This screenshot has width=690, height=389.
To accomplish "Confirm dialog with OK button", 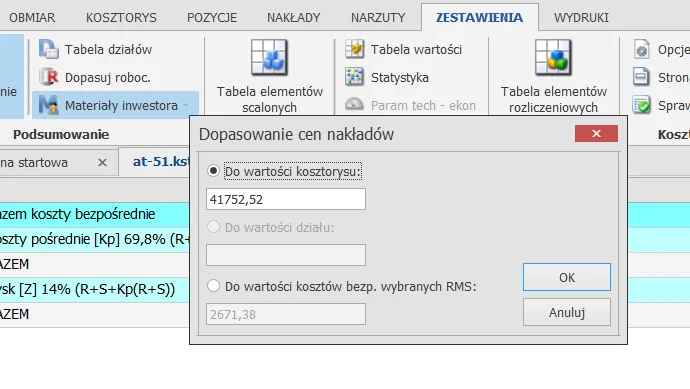I will [567, 277].
